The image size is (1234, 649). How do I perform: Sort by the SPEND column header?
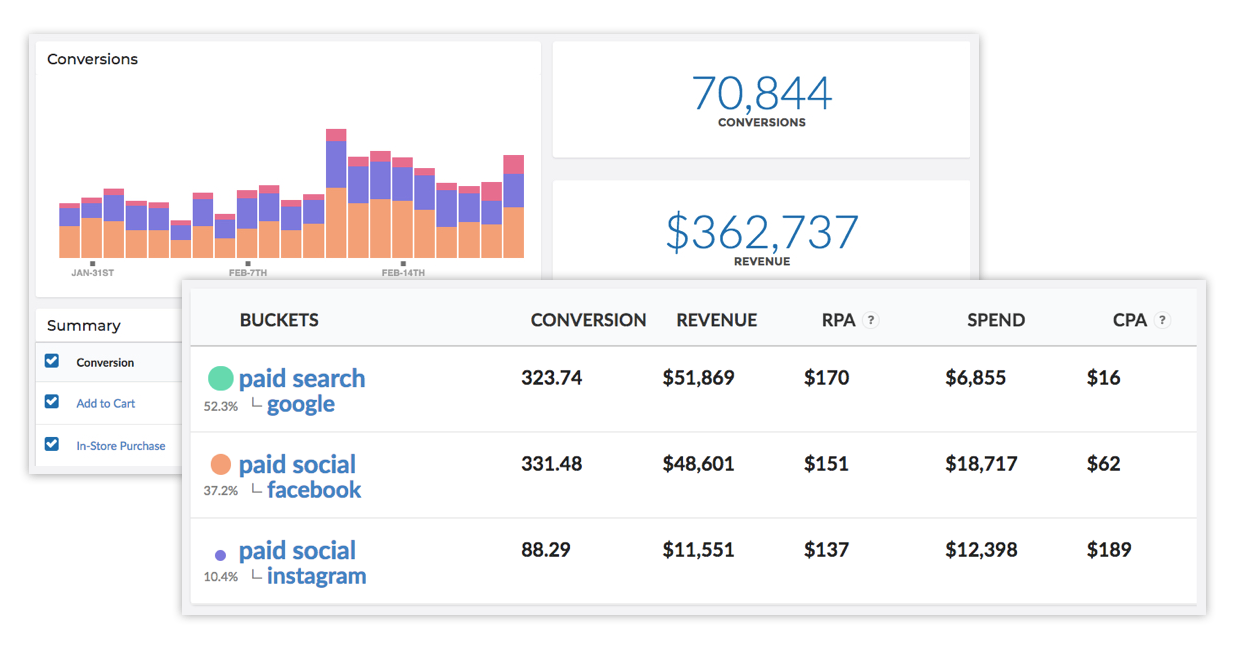[996, 321]
